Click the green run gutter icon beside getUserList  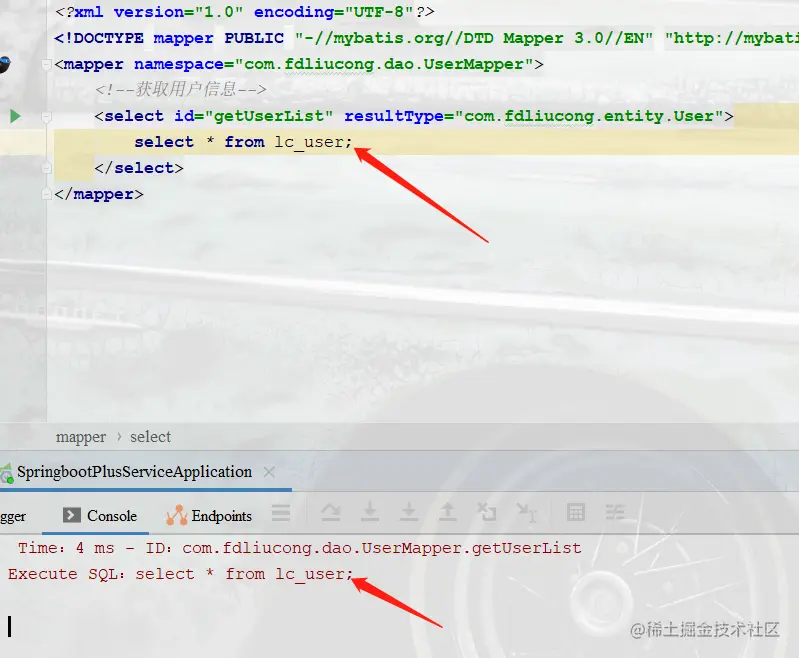pyautogui.click(x=15, y=116)
